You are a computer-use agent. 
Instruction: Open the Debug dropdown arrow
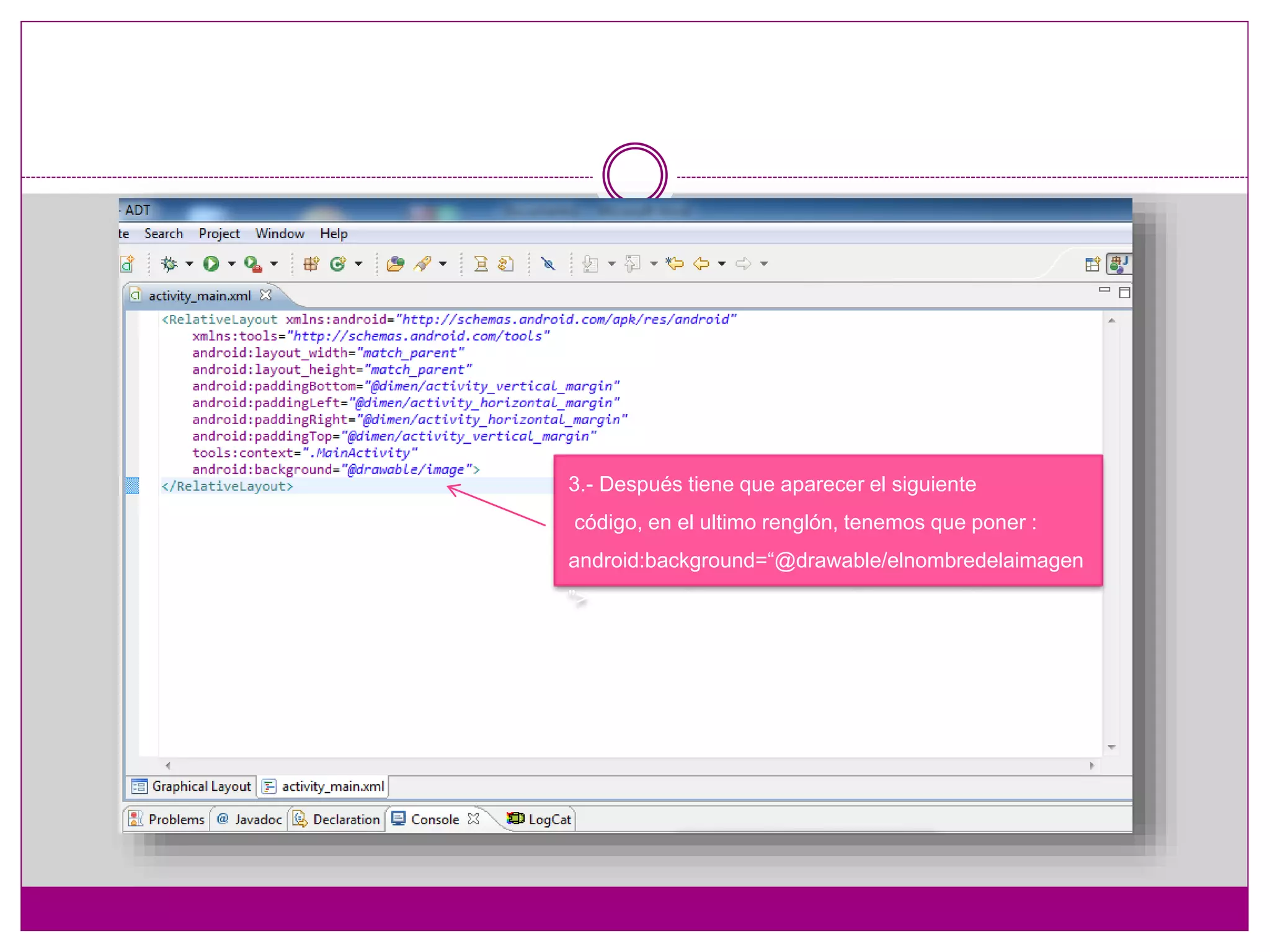point(190,264)
